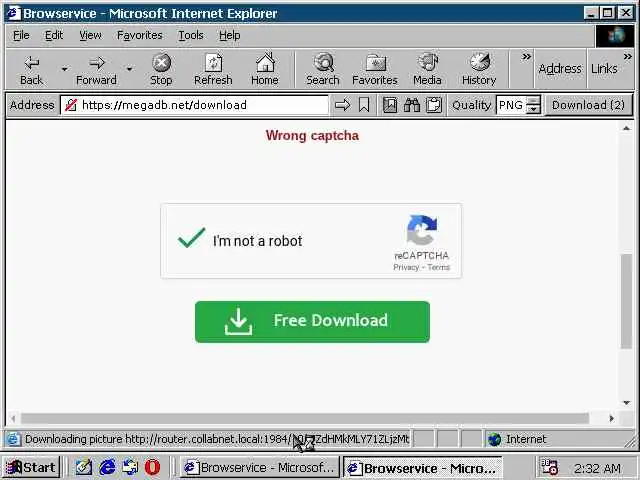Open the Search pane
The image size is (640, 480).
[x=323, y=69]
